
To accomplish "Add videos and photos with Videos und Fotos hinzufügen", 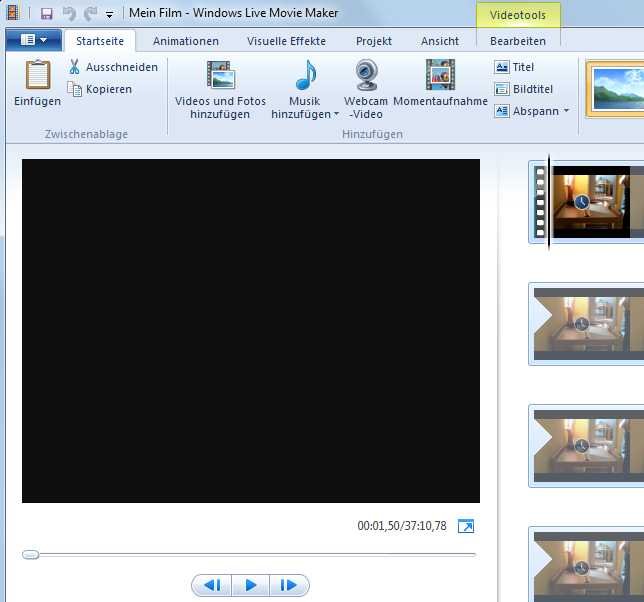I will [x=220, y=76].
